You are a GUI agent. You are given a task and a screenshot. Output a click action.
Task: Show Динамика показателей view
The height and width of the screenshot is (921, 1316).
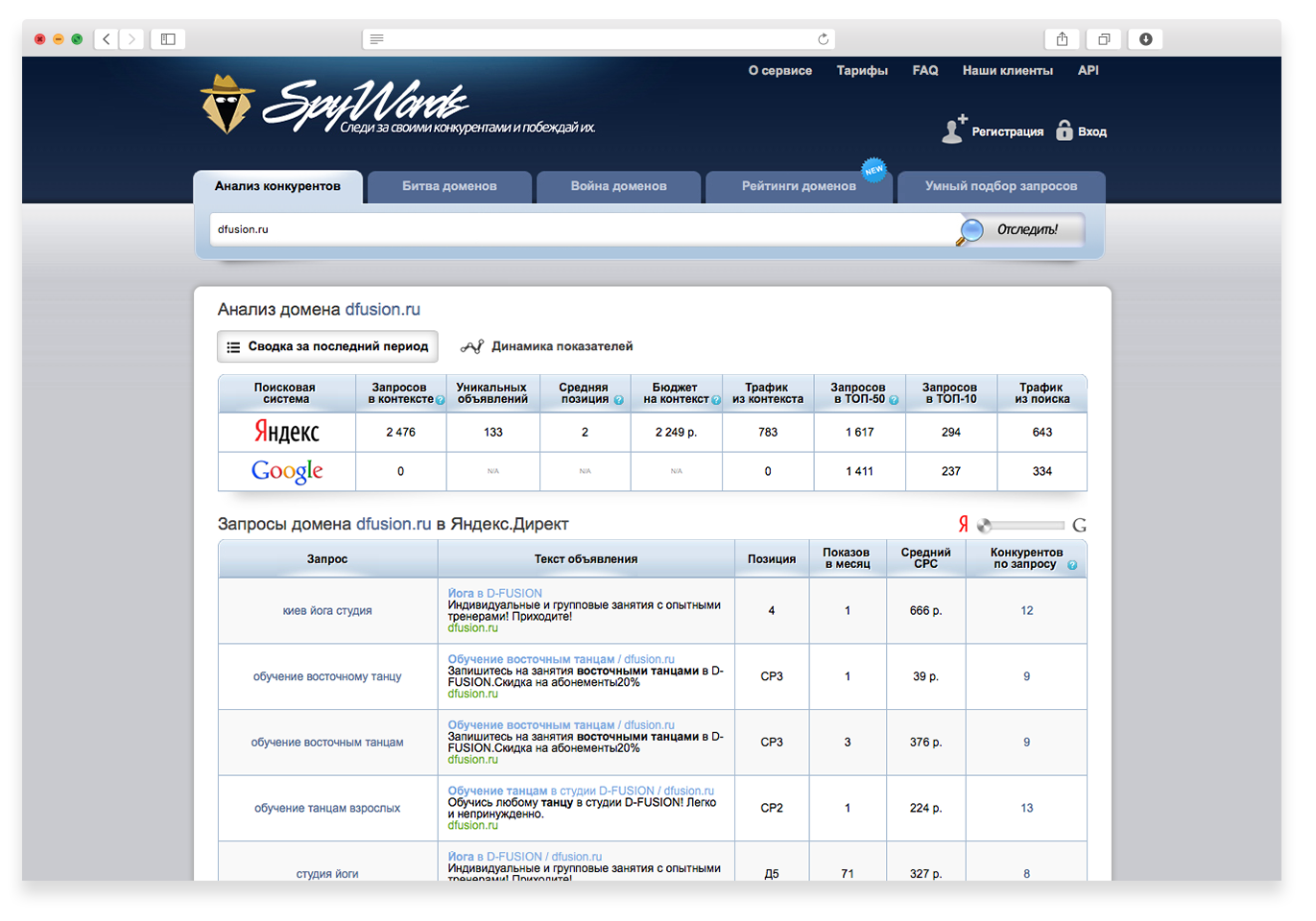[562, 346]
